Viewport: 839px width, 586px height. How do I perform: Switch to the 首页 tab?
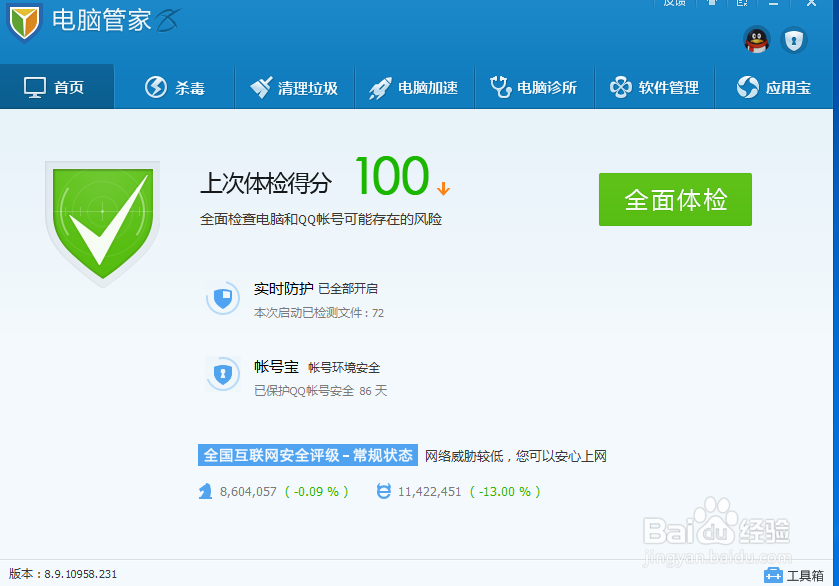click(x=57, y=87)
